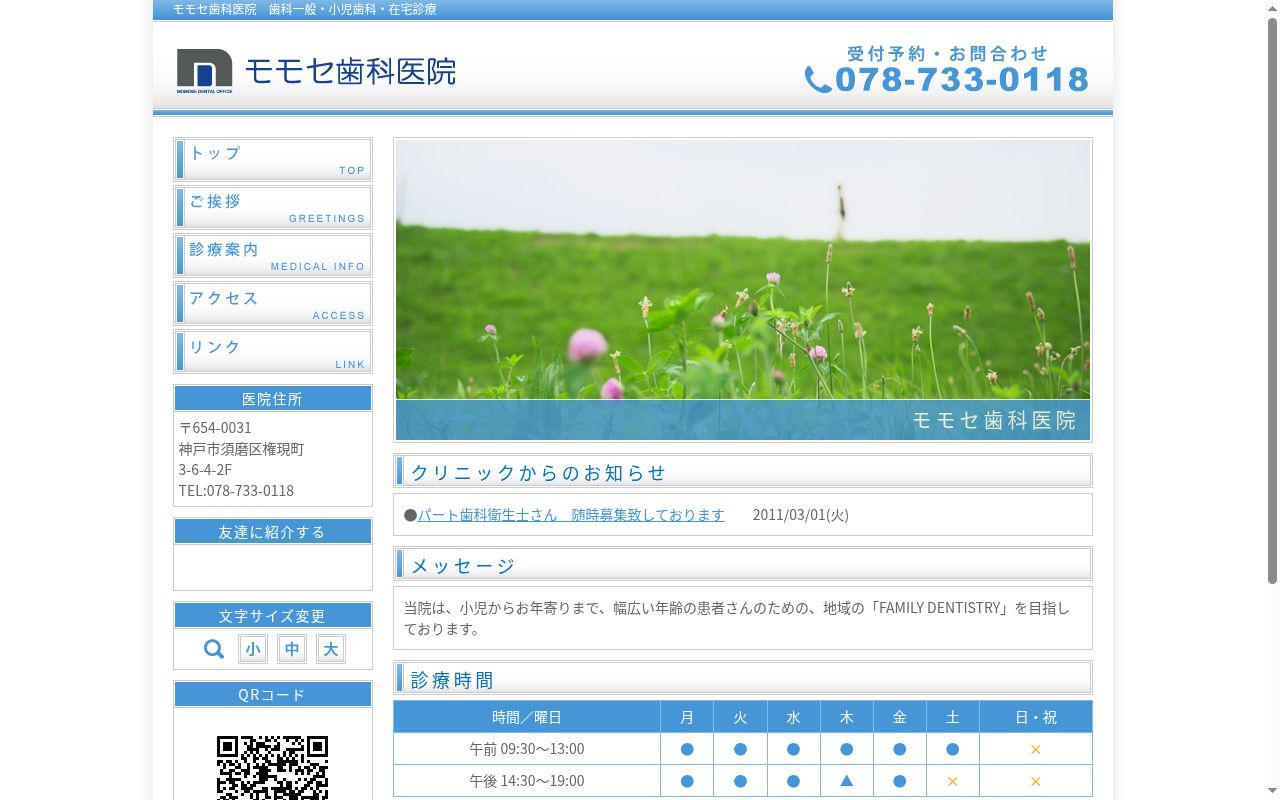Click the モモセ歯科医院 caption on hero image
Image resolution: width=1280 pixels, height=800 pixels.
(994, 420)
